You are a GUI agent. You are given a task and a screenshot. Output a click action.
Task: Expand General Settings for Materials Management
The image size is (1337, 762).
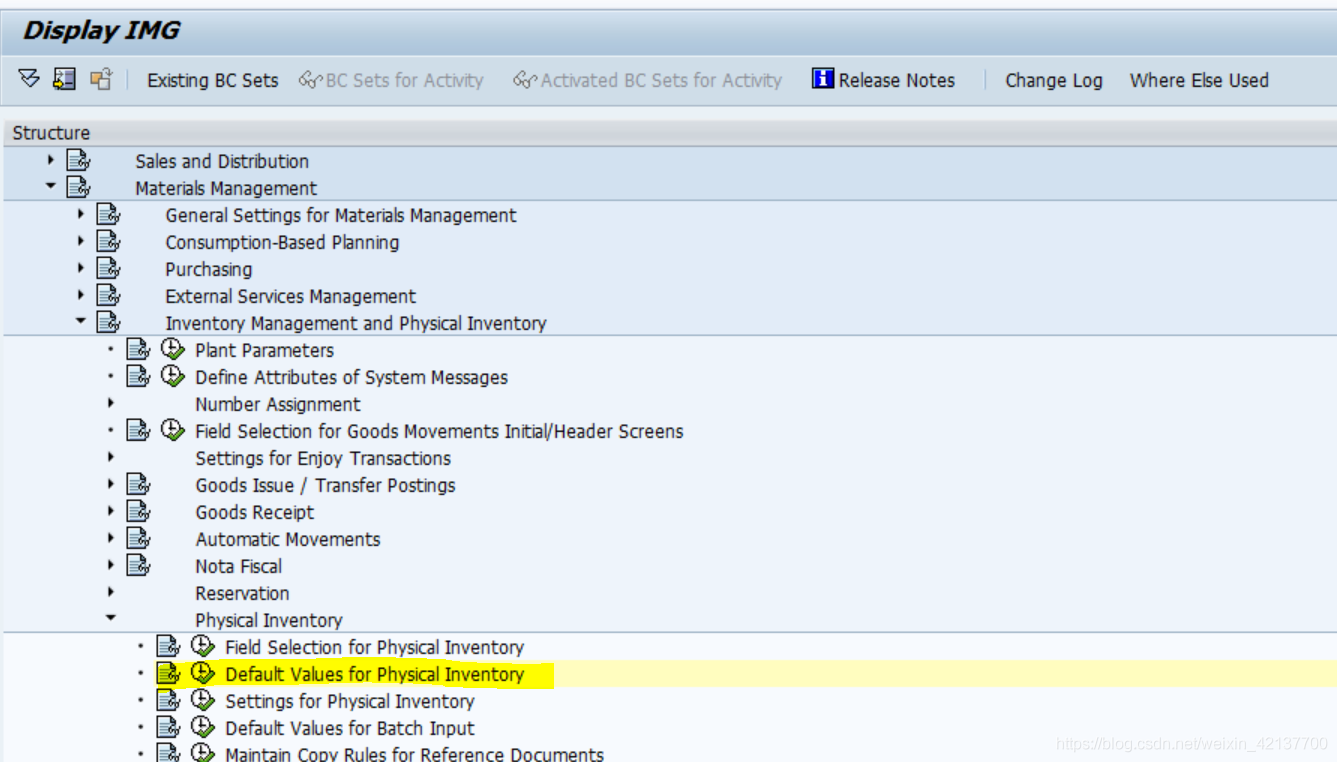(80, 214)
